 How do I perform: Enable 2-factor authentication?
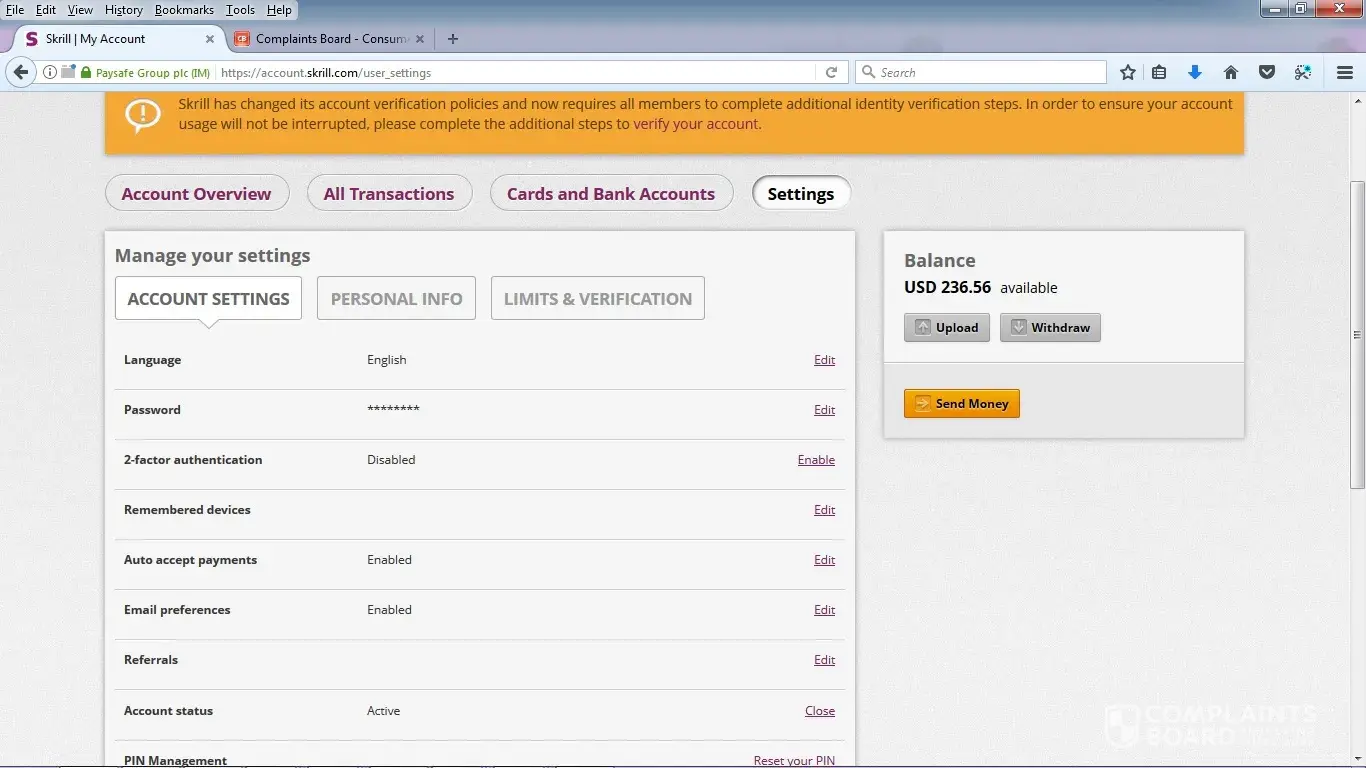(816, 460)
